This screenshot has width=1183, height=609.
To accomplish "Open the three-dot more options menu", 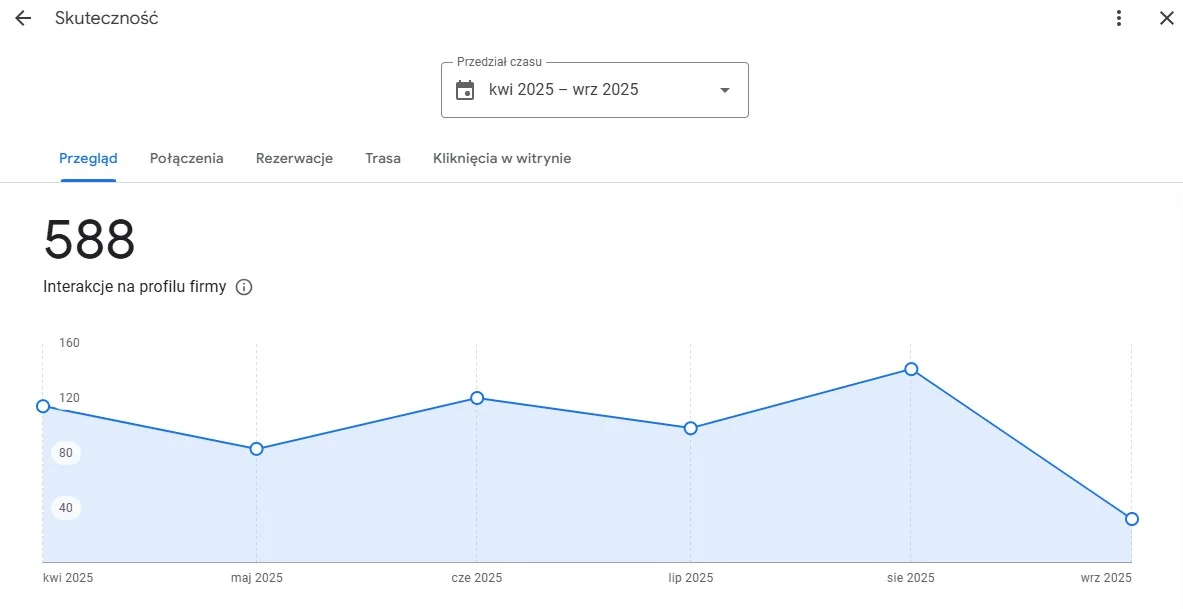I will 1119,18.
